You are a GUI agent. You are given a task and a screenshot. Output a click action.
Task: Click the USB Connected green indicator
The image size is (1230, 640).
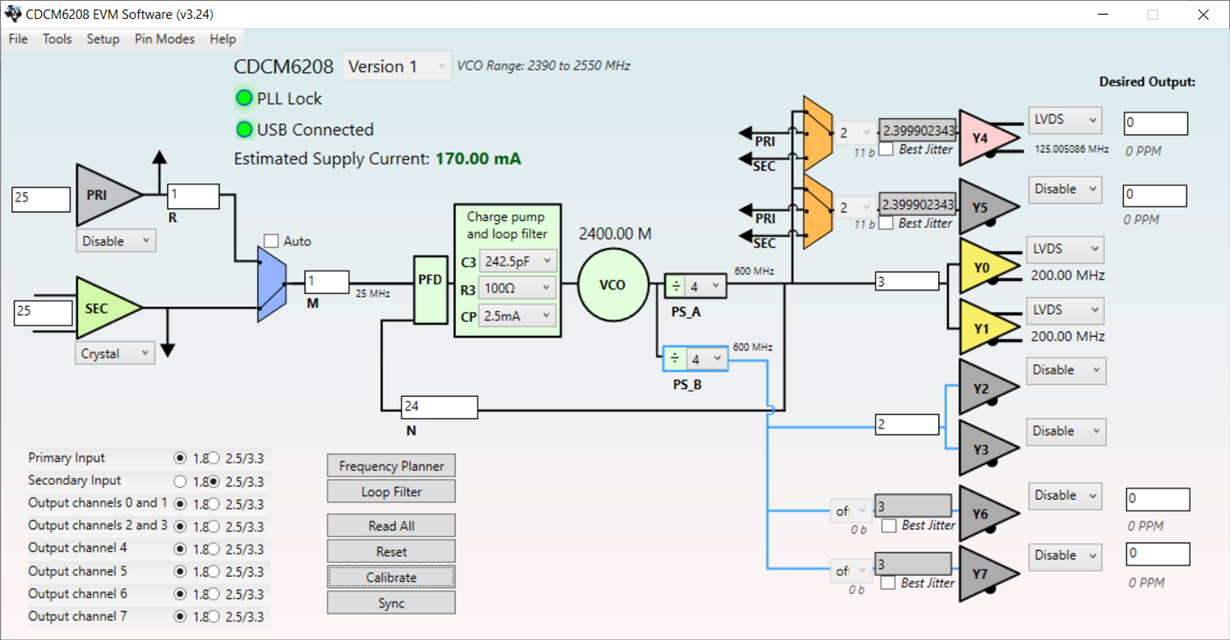(x=244, y=129)
